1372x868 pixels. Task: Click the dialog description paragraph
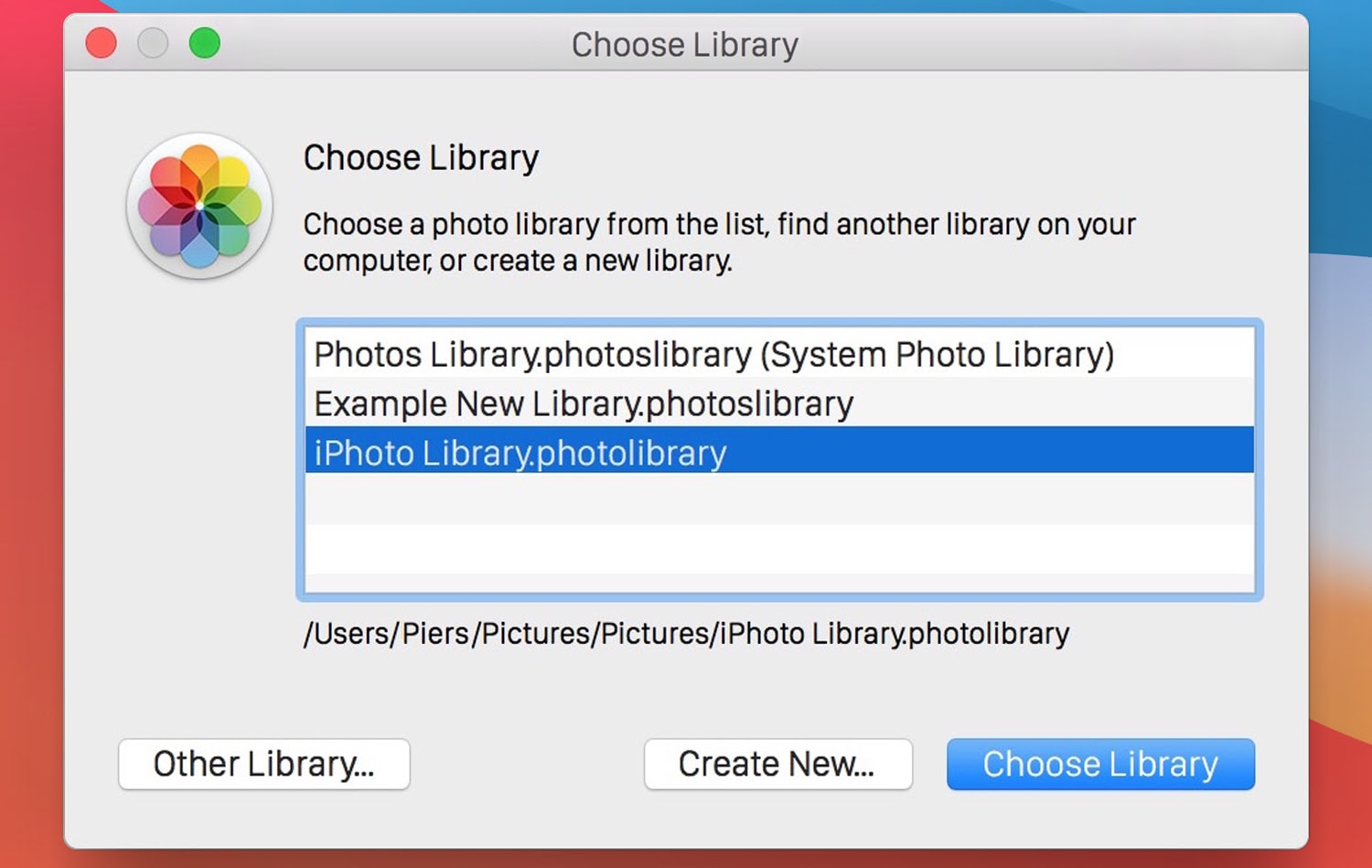(x=719, y=241)
